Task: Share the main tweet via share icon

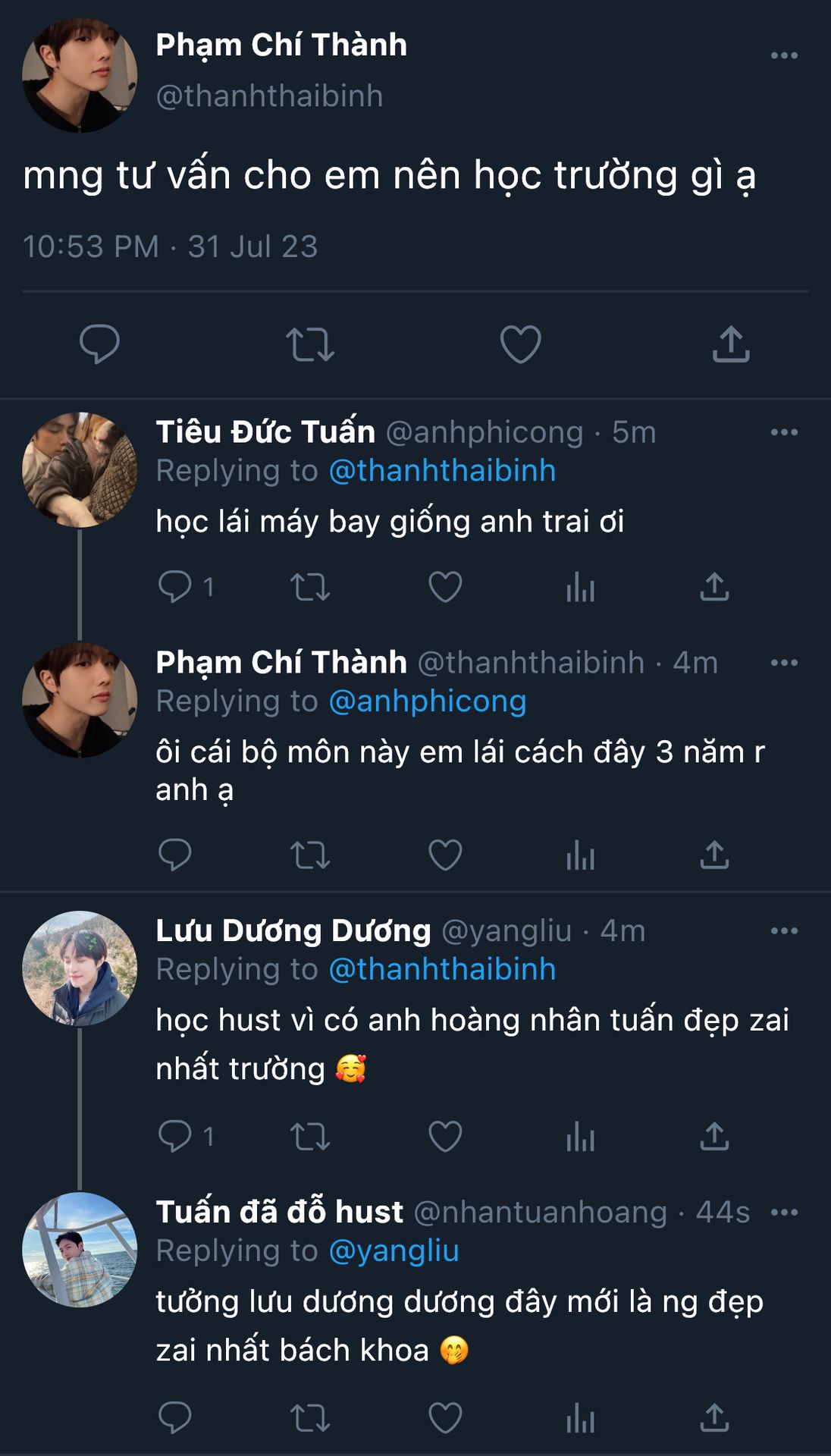Action: 731,344
